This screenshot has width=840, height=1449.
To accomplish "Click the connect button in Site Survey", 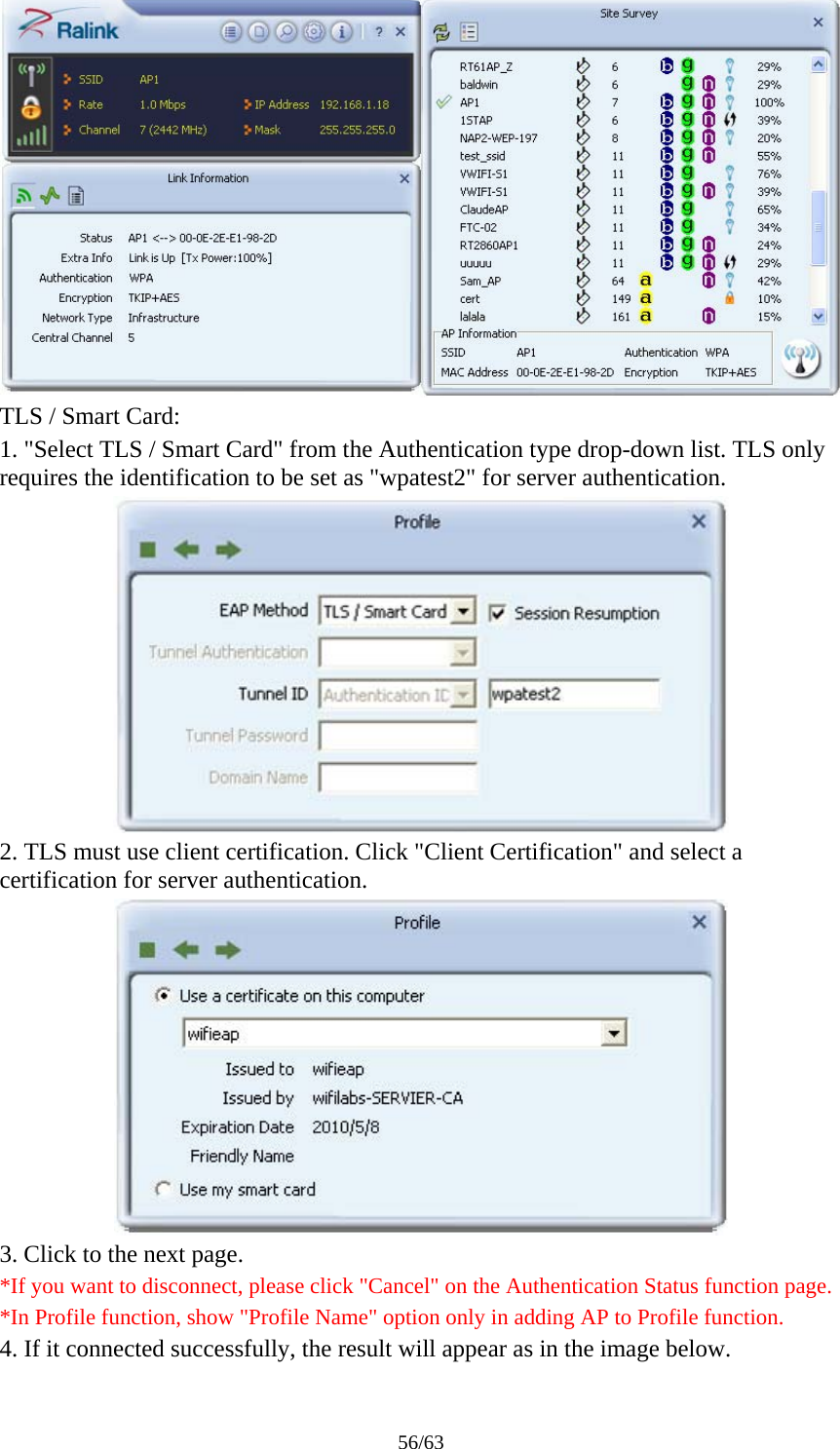I will [x=802, y=358].
